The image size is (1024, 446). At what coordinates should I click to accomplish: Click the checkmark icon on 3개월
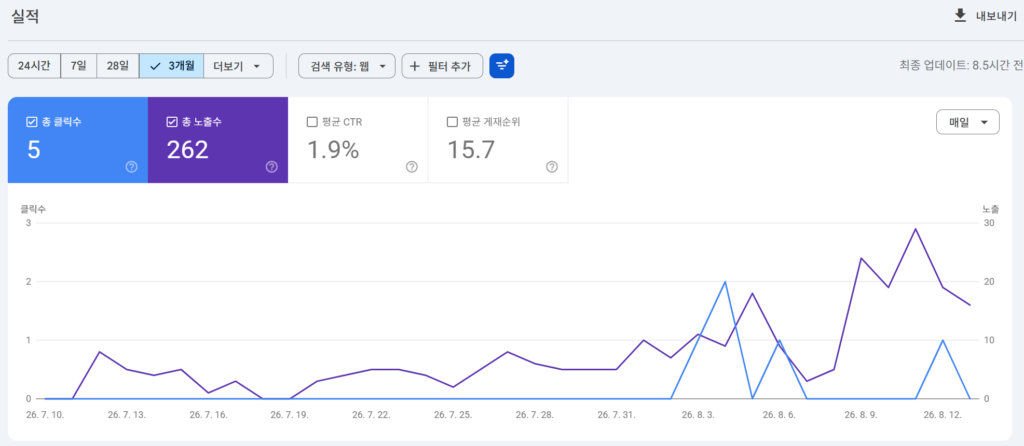[155, 66]
